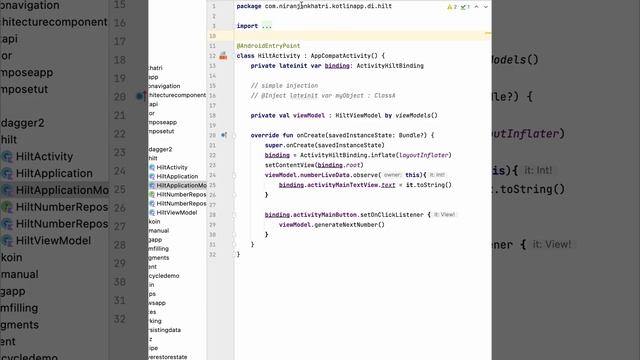640x360 pixels.
Task: Select the 'sistingdata' folder in the project tree
Action: (x=165, y=330)
